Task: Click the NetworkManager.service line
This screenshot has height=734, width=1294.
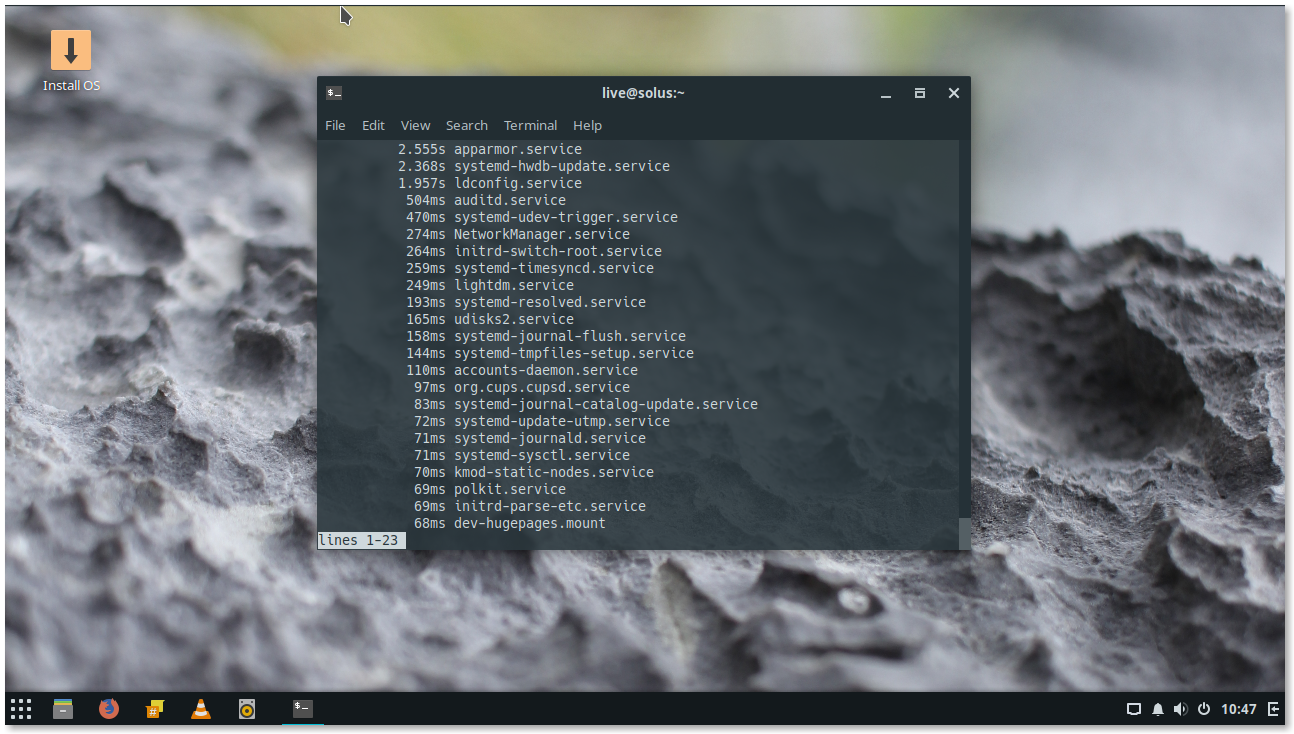Action: coord(518,234)
